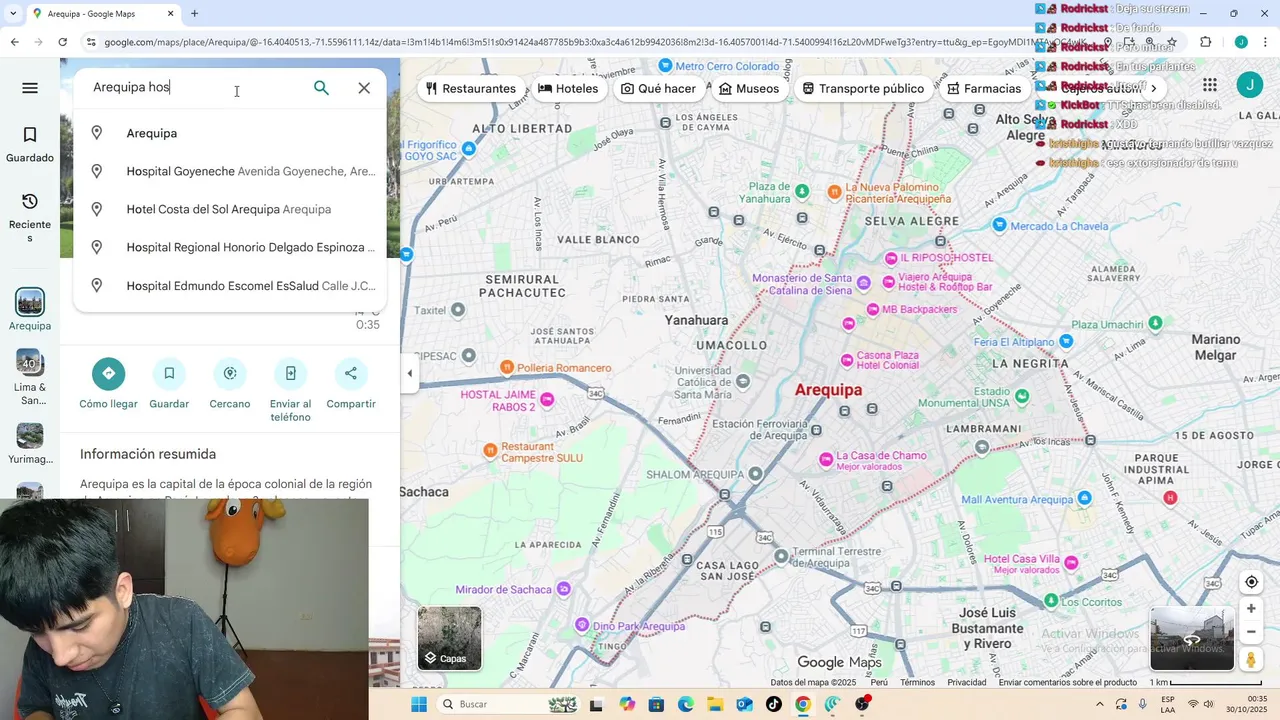This screenshot has width=1280, height=720.
Task: Click the Dino Park Arequipa marker
Action: [x=582, y=624]
